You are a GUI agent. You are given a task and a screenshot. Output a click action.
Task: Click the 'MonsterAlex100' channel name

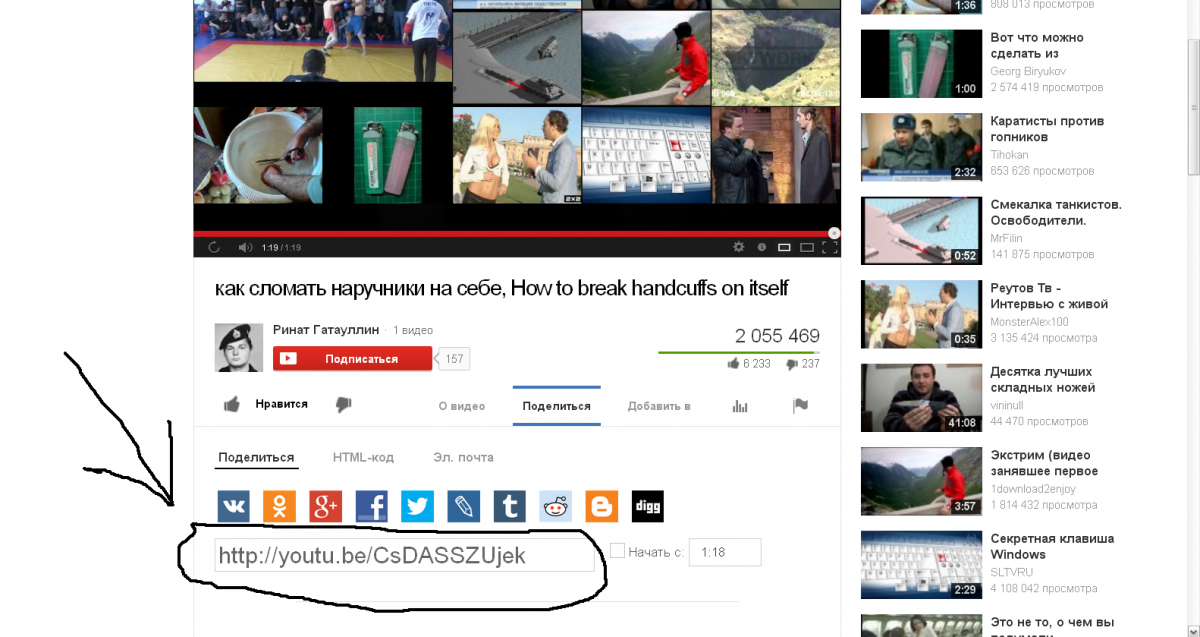1030,322
